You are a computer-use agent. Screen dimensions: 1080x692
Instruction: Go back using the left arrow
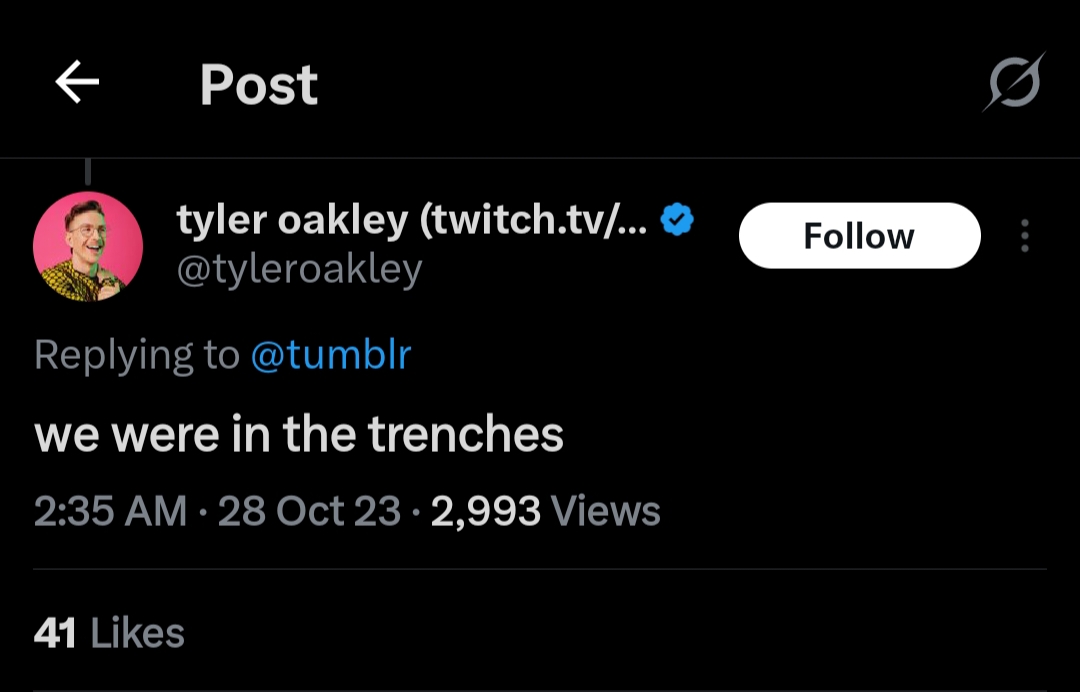point(77,83)
